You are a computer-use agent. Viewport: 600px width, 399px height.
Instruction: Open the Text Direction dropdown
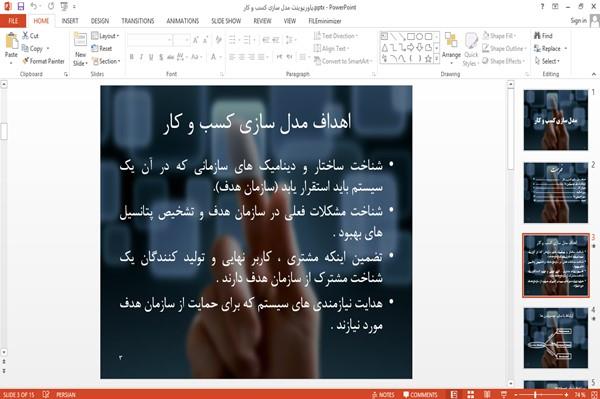click(x=336, y=36)
